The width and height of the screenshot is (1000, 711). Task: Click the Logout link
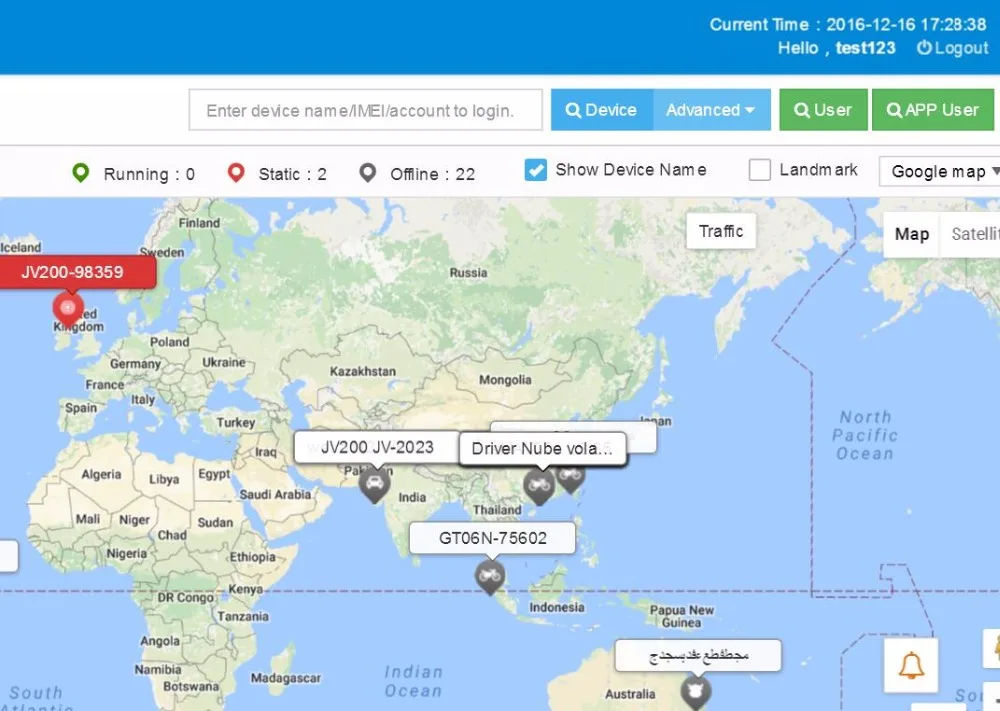[x=952, y=47]
